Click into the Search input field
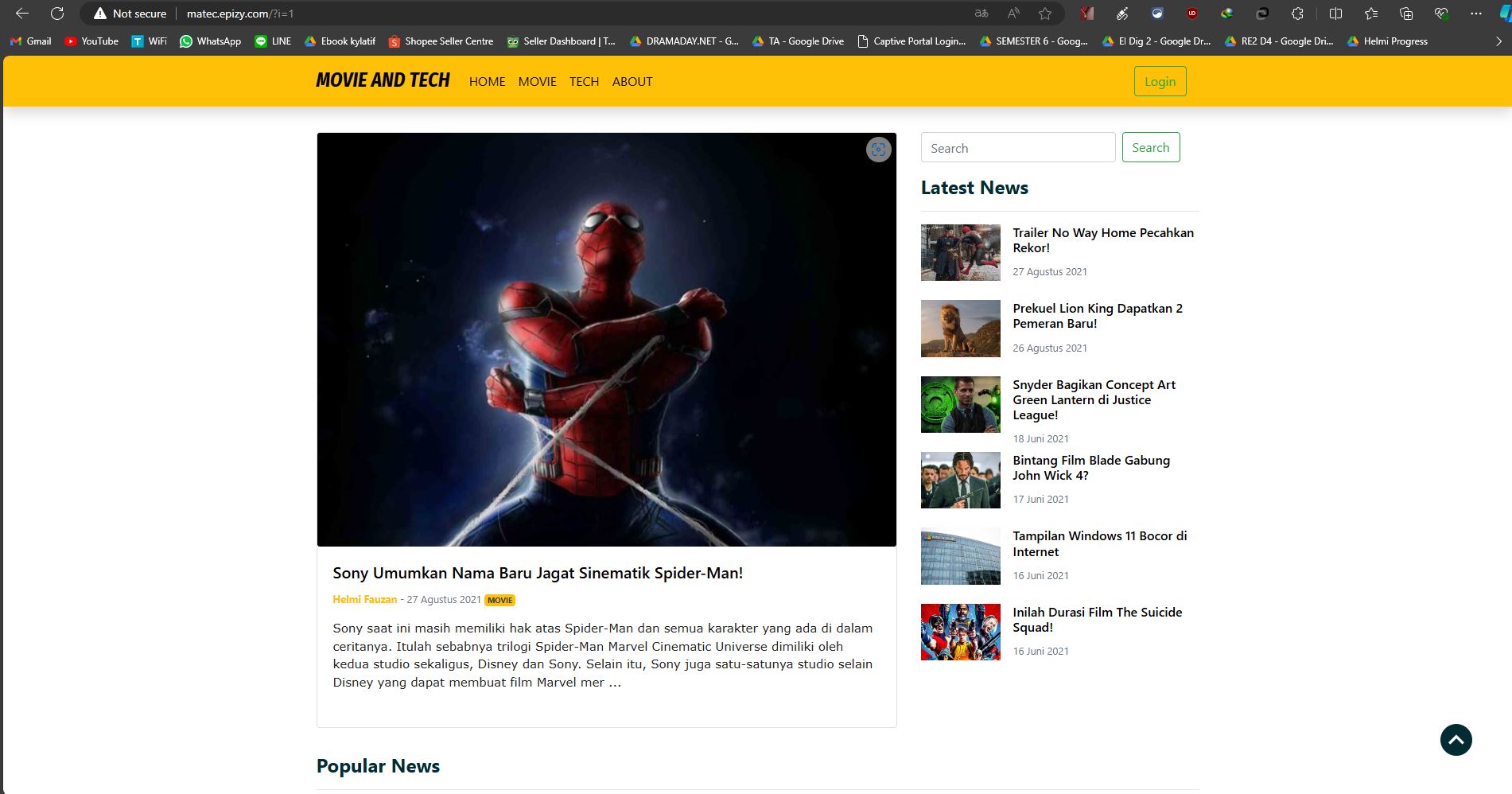This screenshot has height=794, width=1512. 1018,148
